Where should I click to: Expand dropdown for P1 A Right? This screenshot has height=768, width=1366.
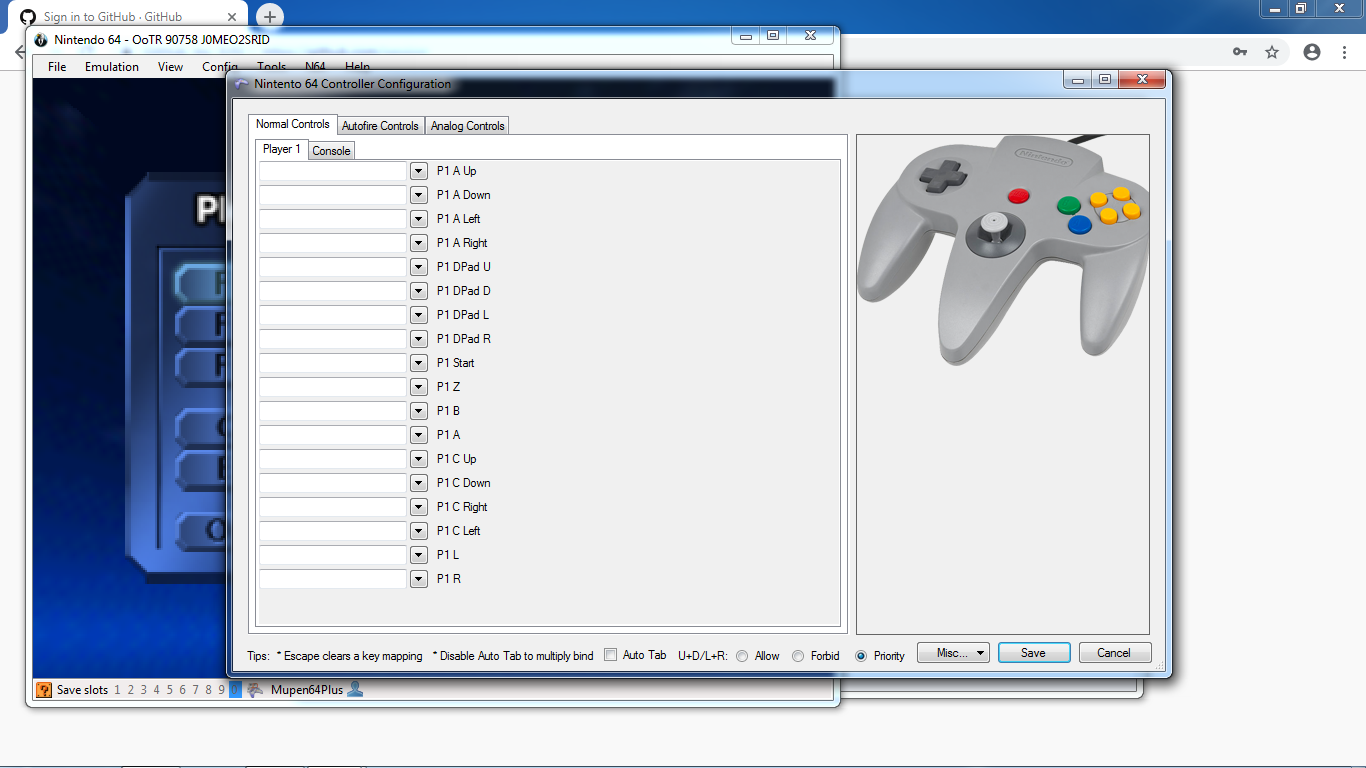point(419,243)
